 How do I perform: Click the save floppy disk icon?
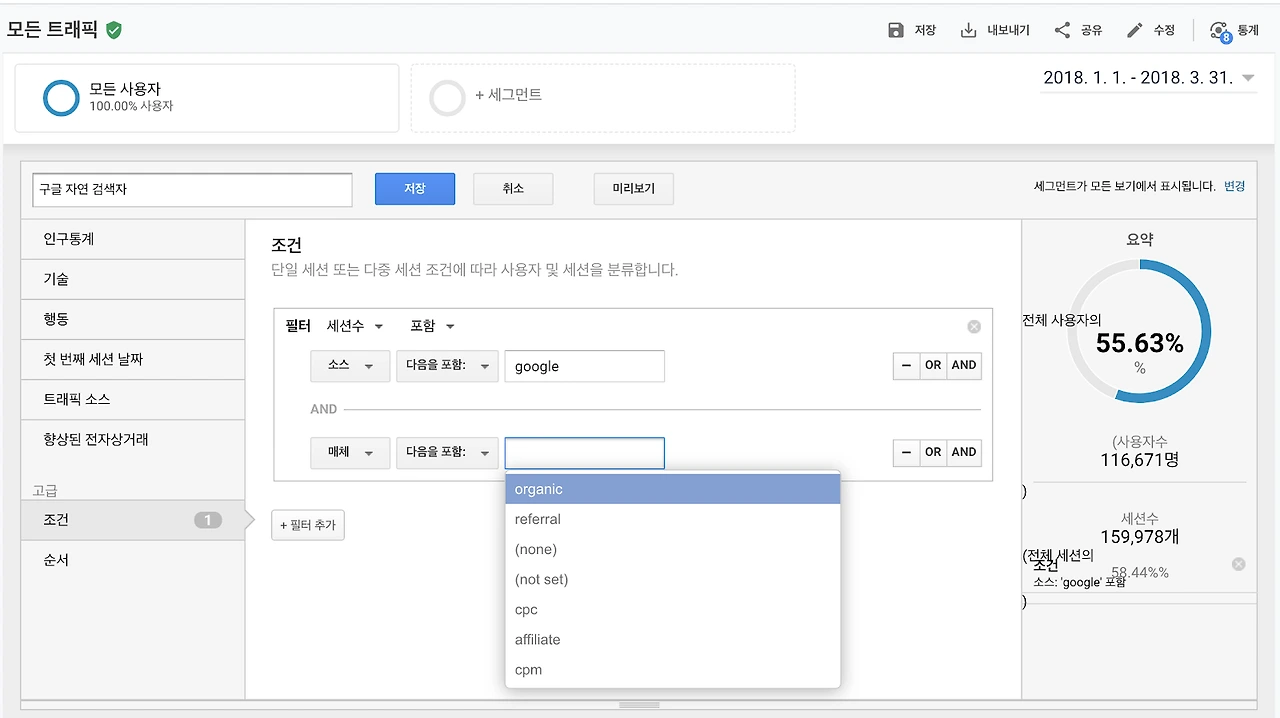(x=896, y=30)
